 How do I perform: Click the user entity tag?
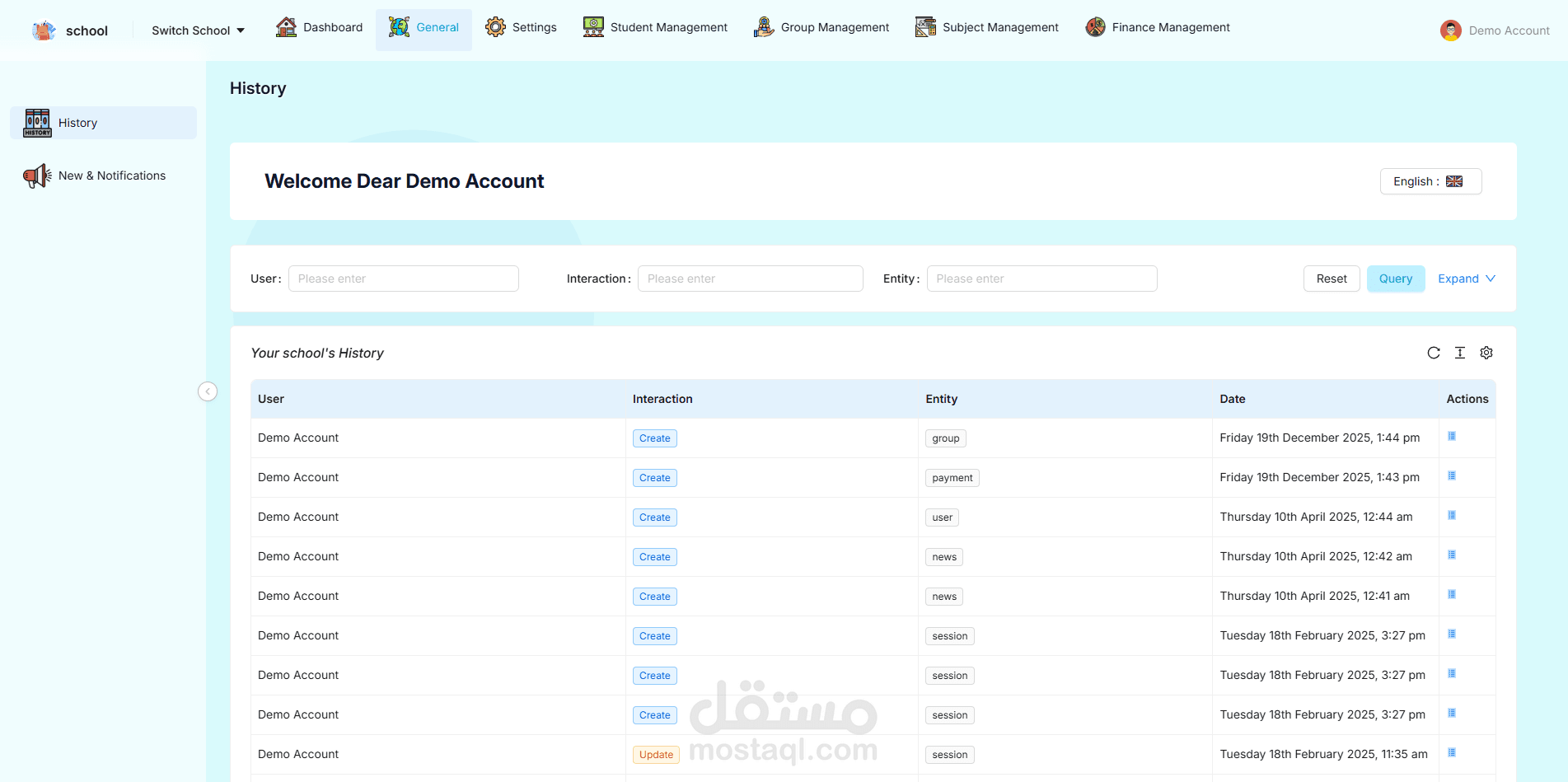coord(943,517)
